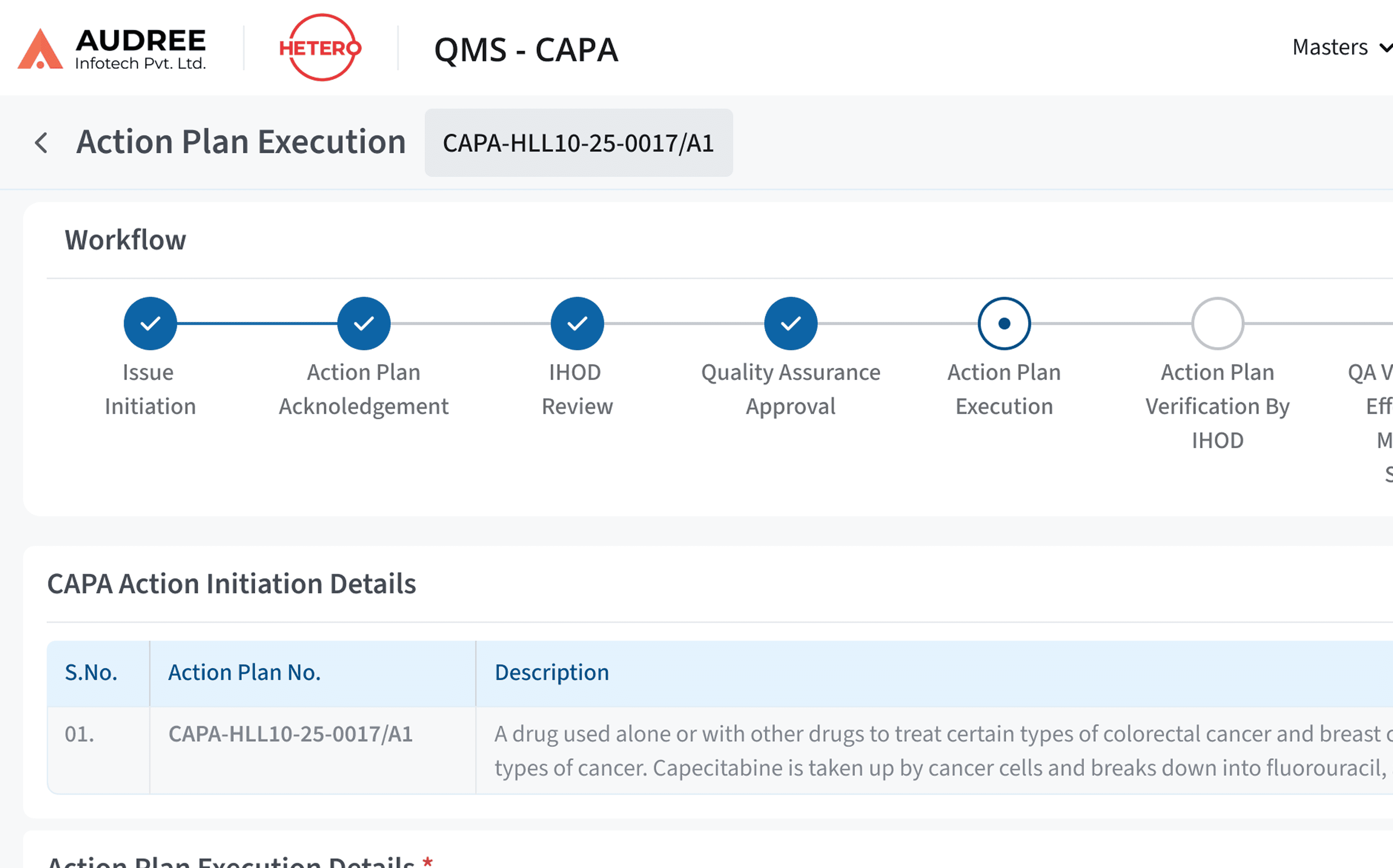Collapse the Workflow section header
The width and height of the screenshot is (1393, 868).
[x=125, y=240]
